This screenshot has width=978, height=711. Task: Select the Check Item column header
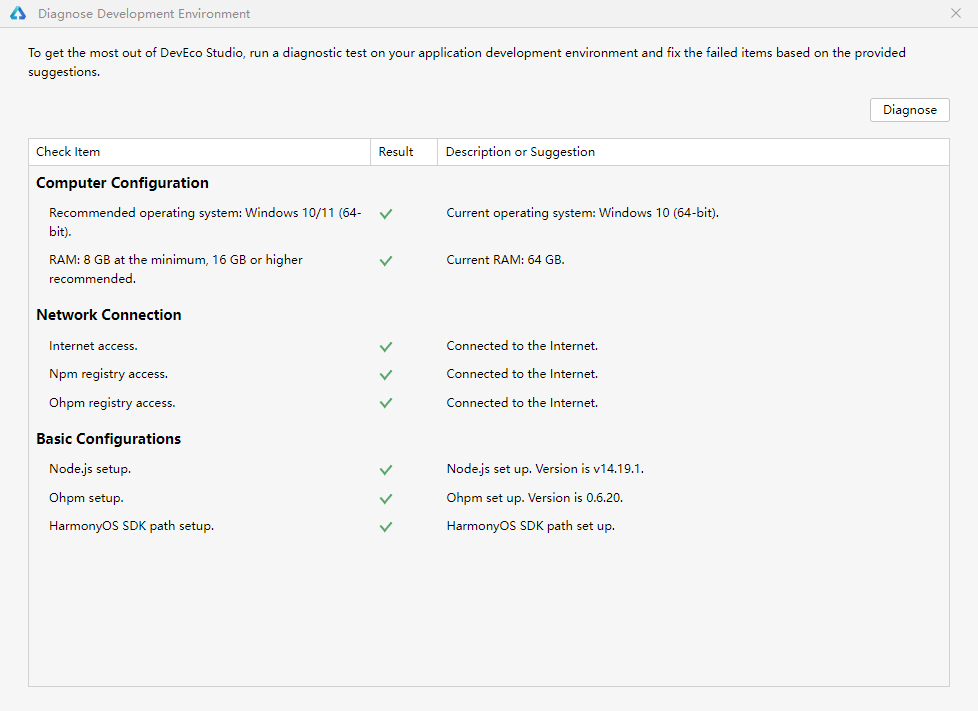click(200, 152)
